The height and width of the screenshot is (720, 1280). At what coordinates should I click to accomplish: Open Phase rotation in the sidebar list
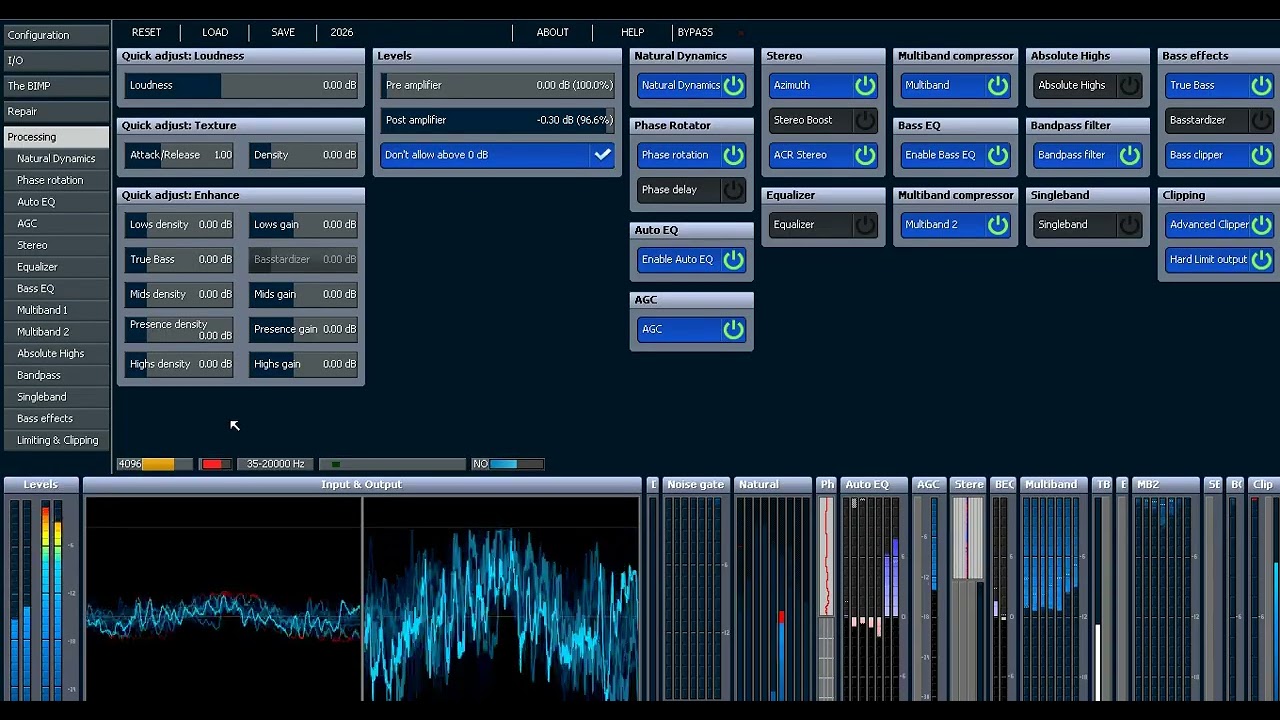click(55, 180)
